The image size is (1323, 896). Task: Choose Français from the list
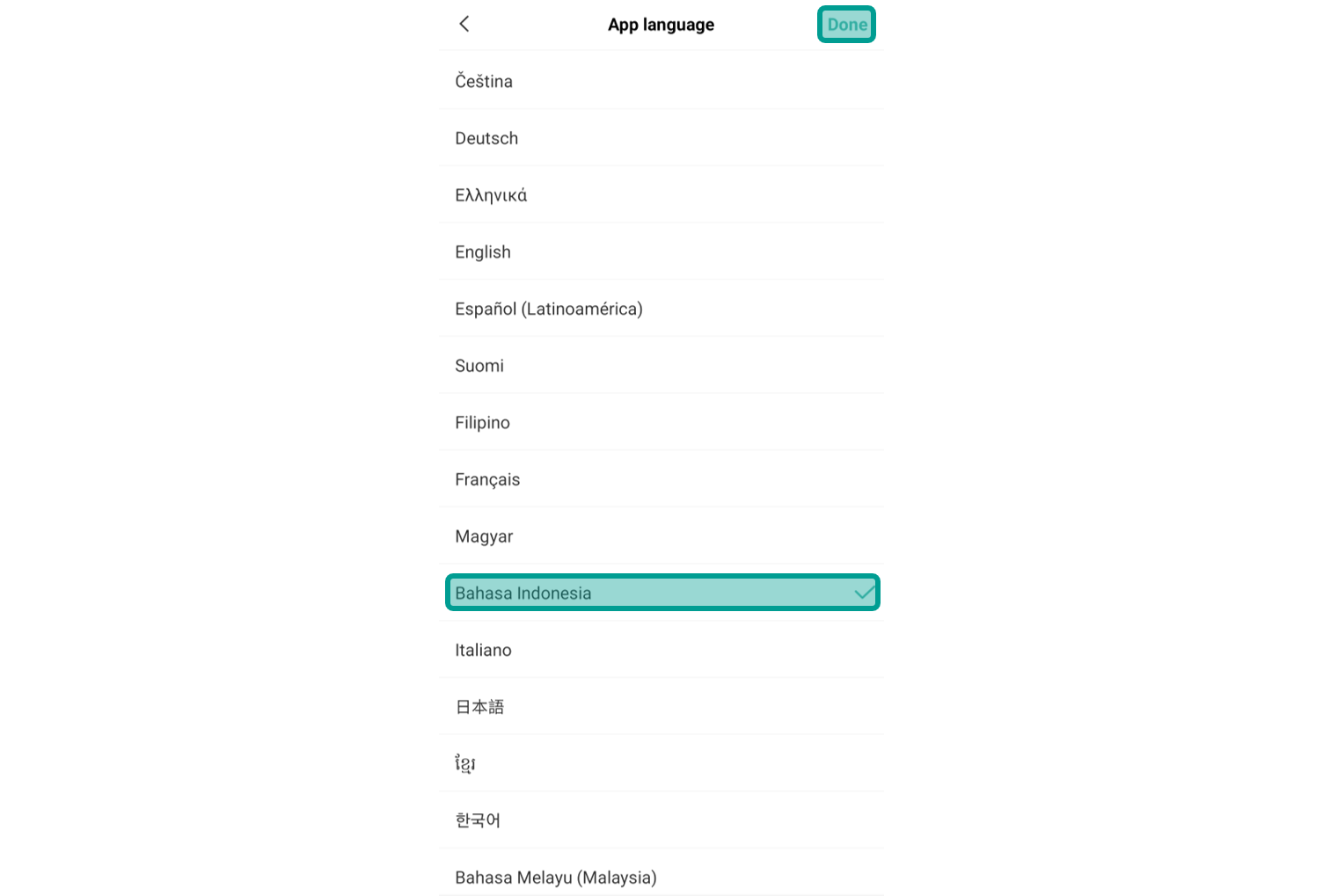(661, 479)
